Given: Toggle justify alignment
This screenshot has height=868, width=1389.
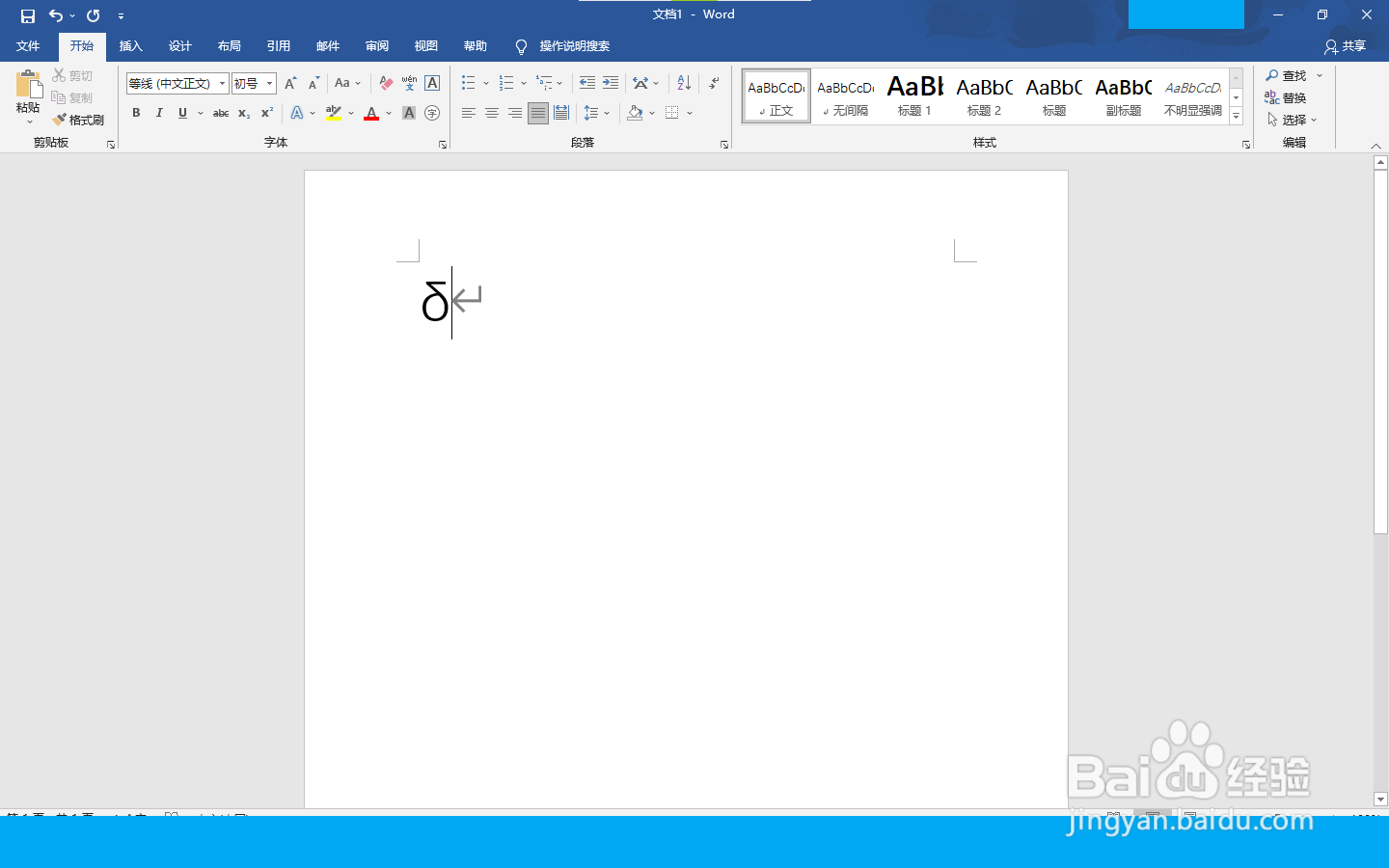Looking at the screenshot, I should [538, 113].
